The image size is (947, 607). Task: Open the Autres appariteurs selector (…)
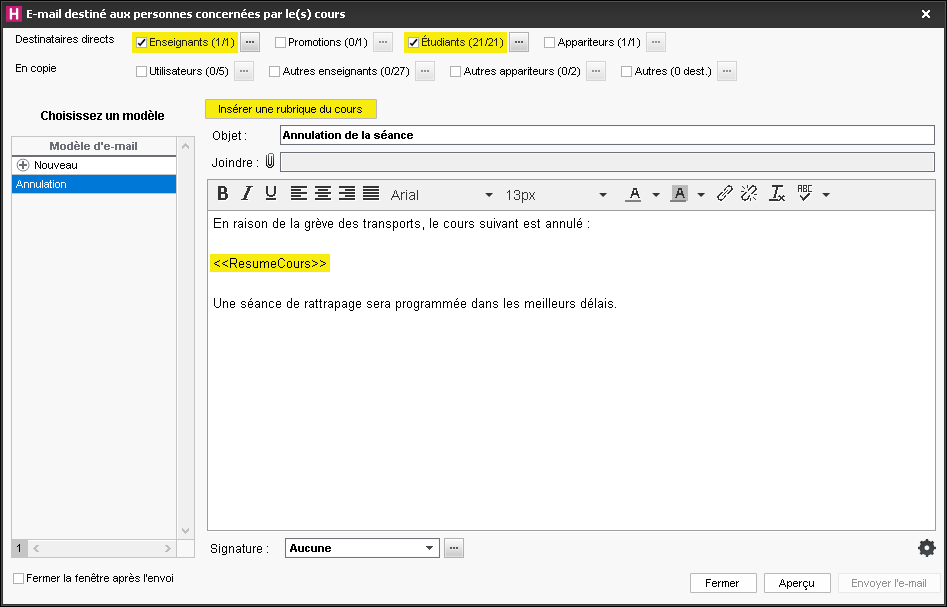(x=596, y=71)
